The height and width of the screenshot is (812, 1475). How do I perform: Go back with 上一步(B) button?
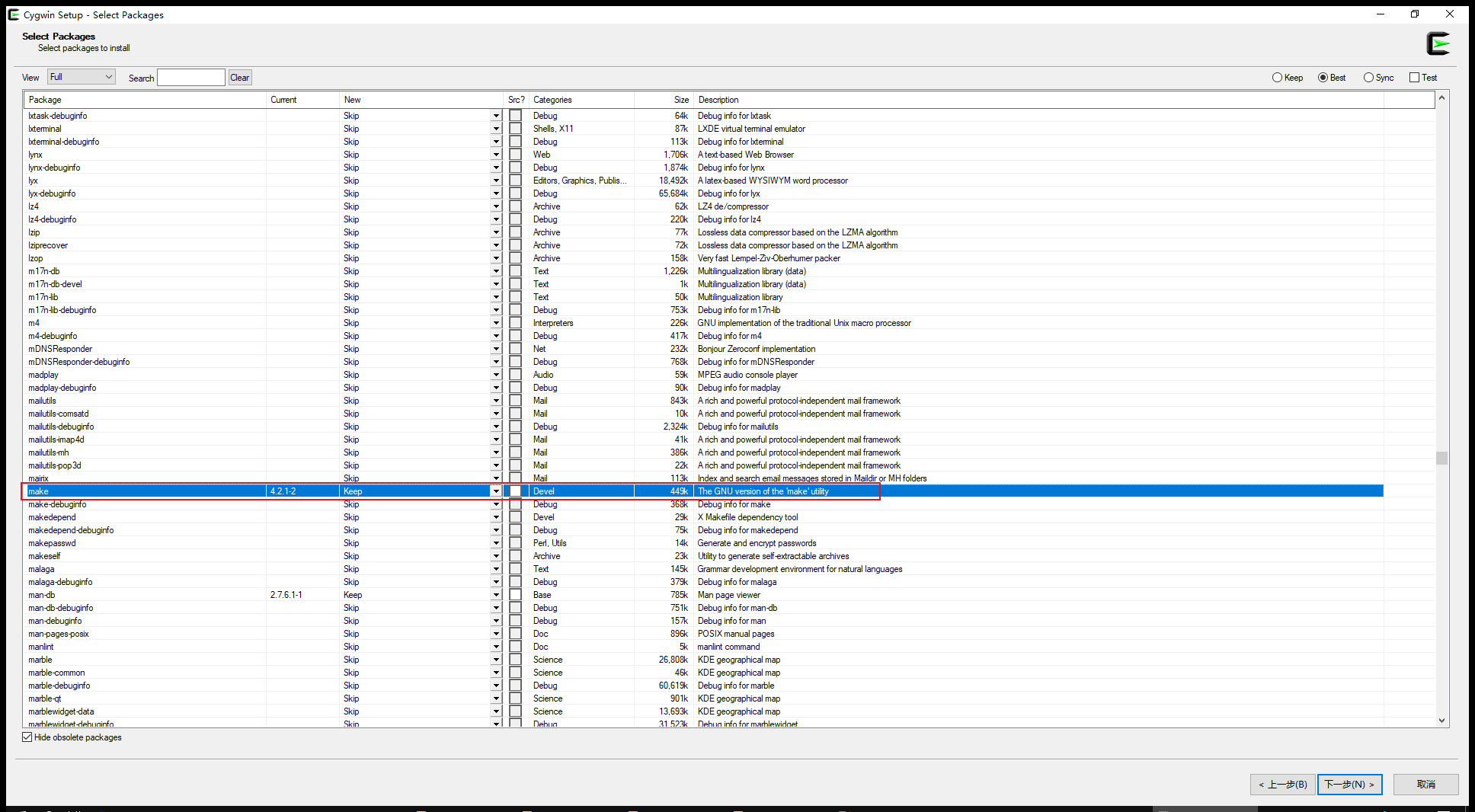click(x=1283, y=784)
